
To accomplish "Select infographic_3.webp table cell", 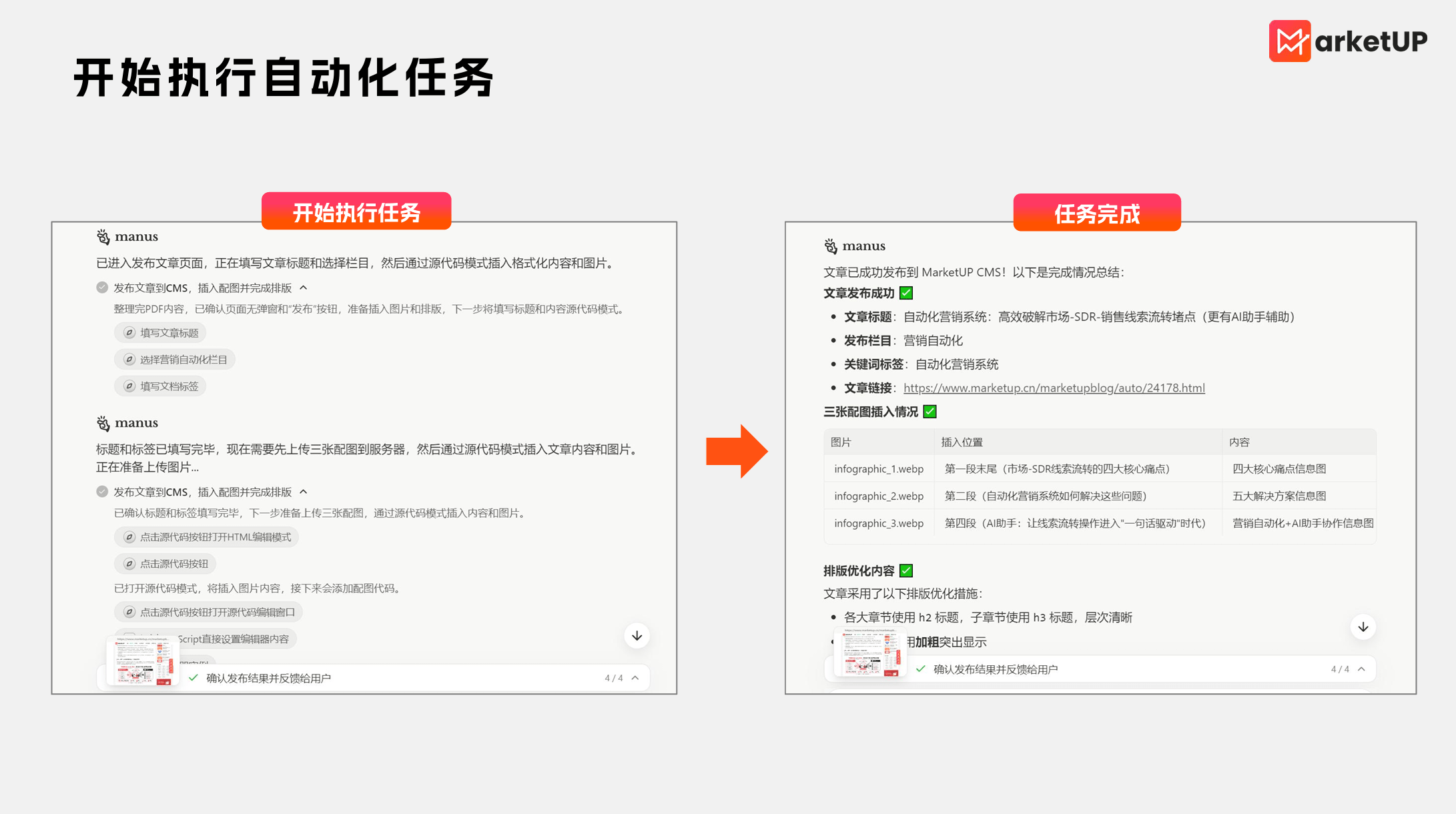I will pyautogui.click(x=879, y=524).
